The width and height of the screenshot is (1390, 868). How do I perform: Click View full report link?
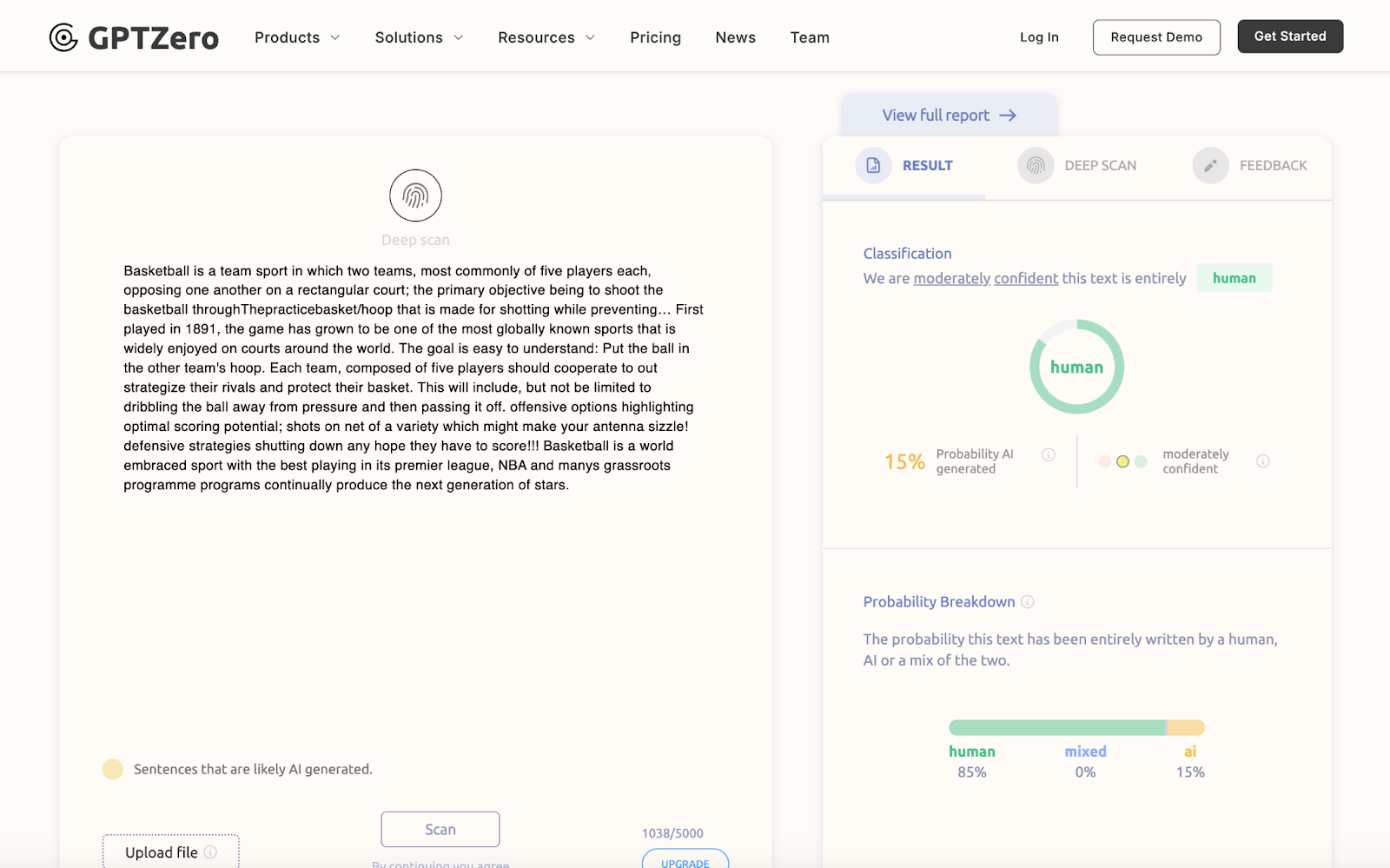tap(949, 116)
